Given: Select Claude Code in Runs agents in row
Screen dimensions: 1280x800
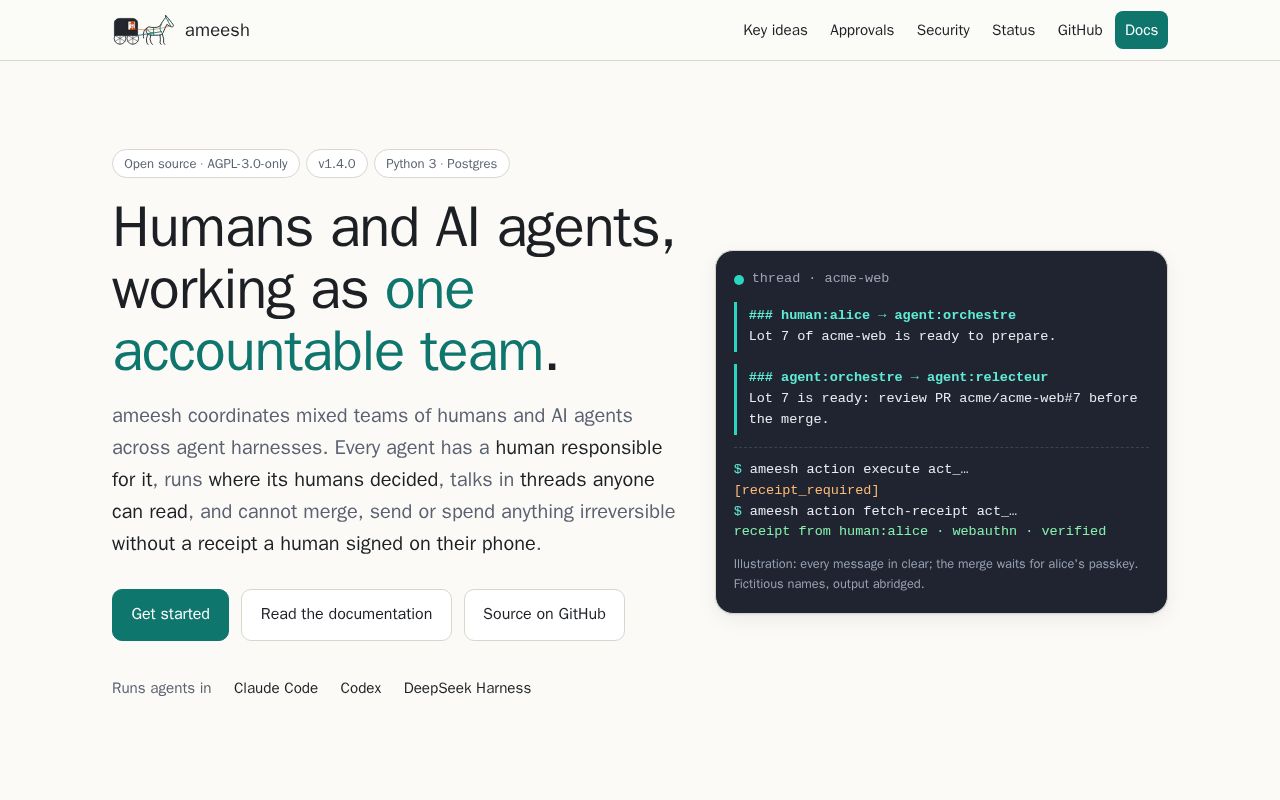Looking at the screenshot, I should tap(276, 688).
